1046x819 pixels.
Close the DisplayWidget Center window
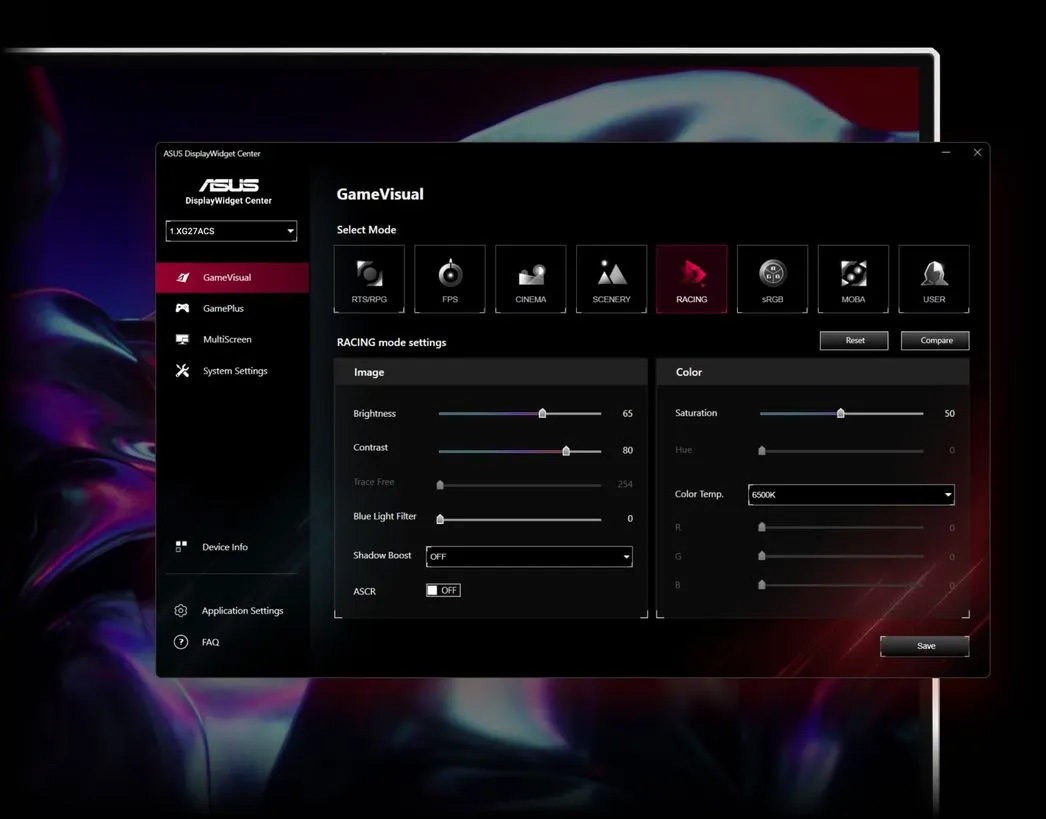pyautogui.click(x=977, y=153)
